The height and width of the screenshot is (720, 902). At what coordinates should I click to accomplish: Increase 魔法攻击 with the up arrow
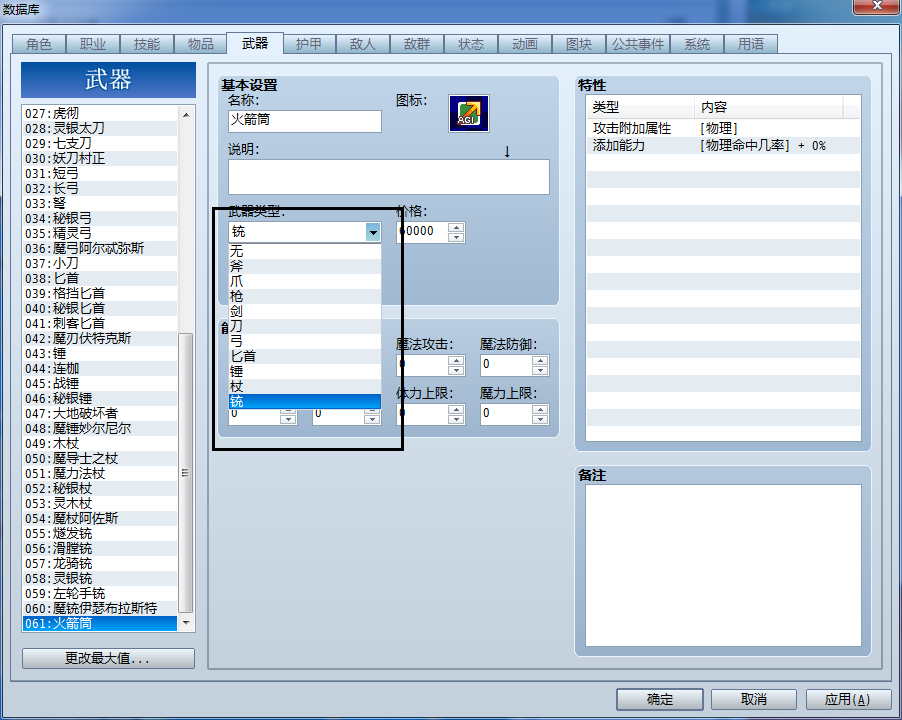pyautogui.click(x=456, y=359)
